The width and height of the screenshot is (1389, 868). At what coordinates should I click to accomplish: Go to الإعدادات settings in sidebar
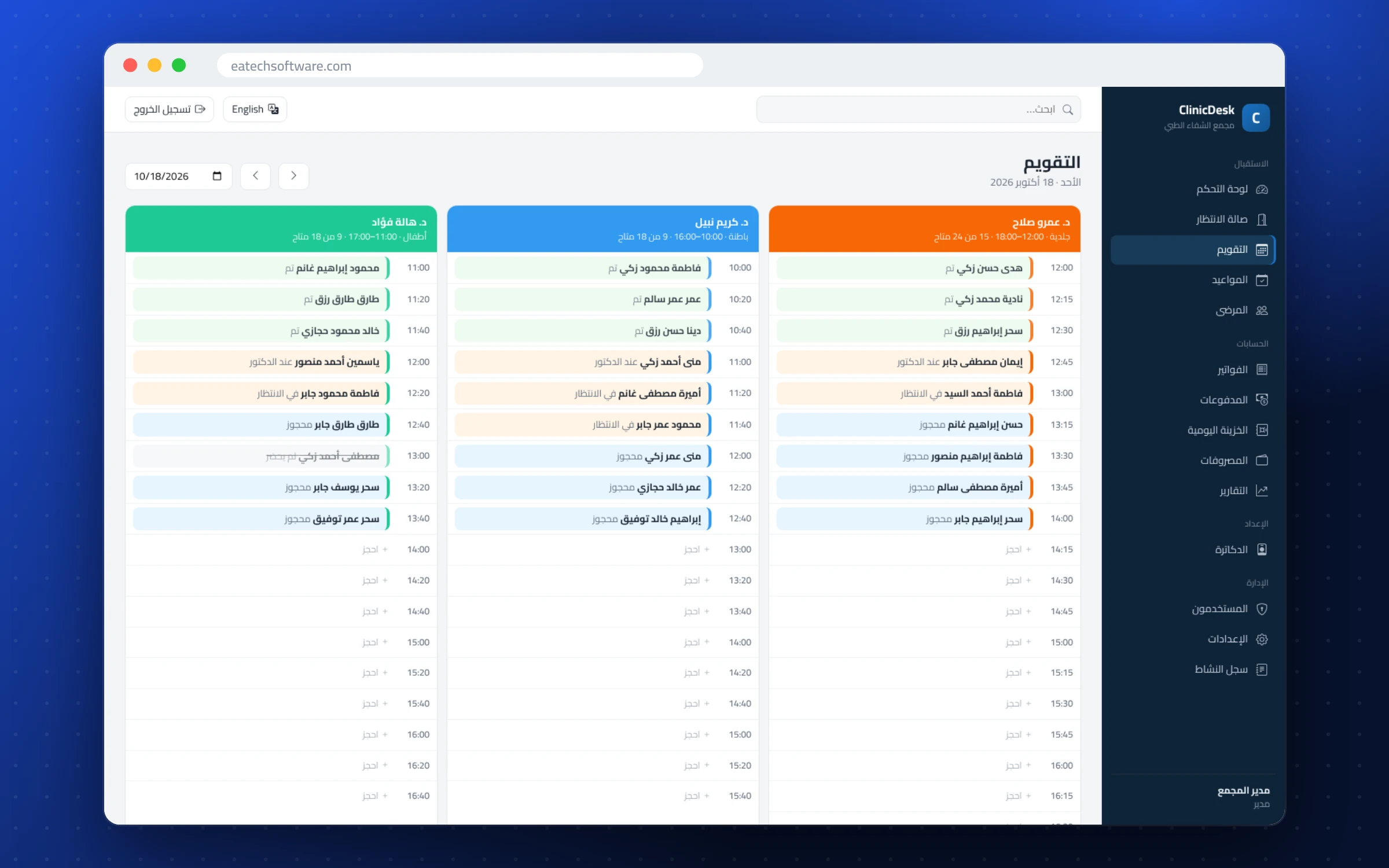(1193, 639)
